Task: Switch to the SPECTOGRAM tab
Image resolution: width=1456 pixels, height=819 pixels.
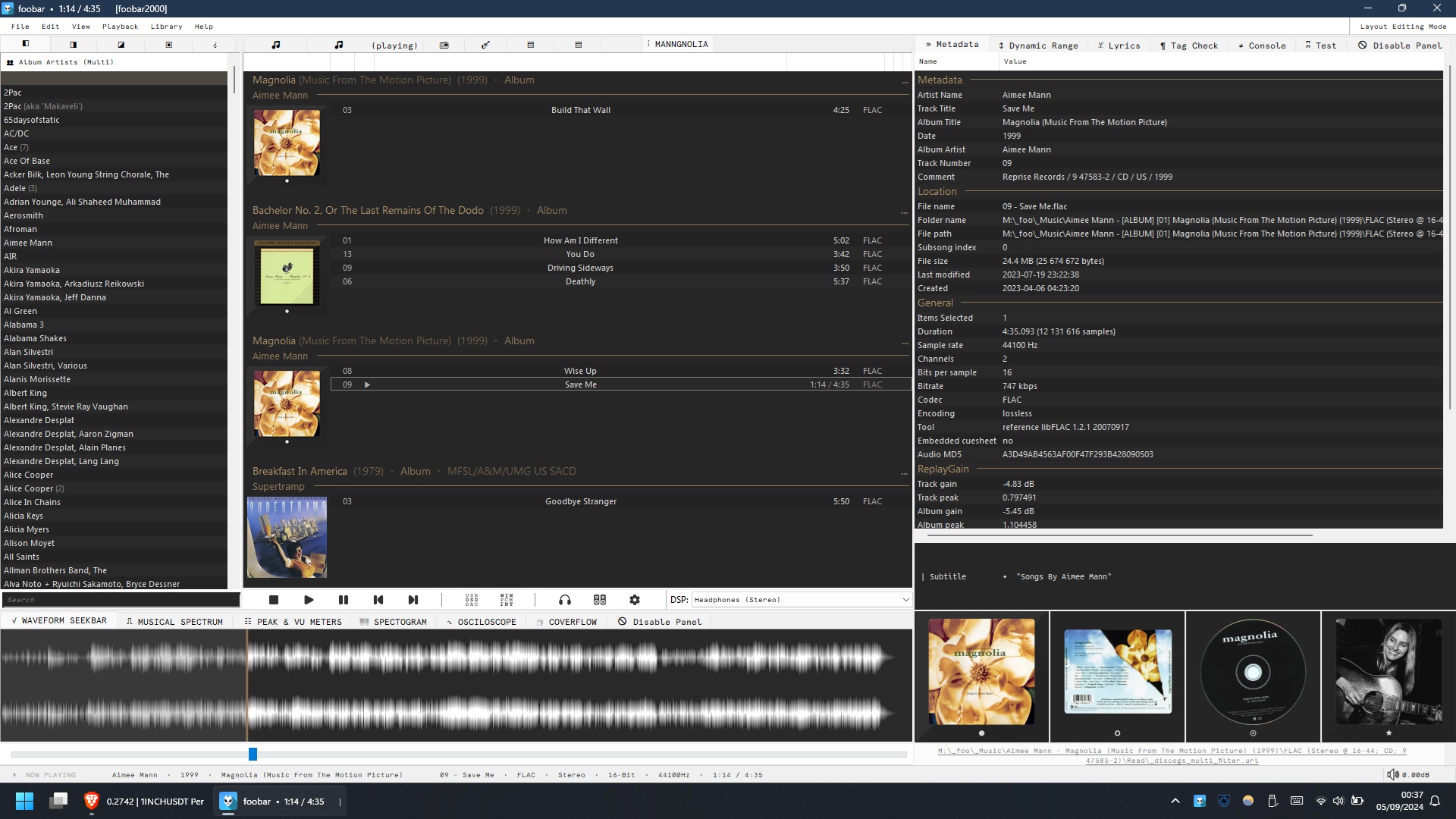Action: (x=393, y=622)
